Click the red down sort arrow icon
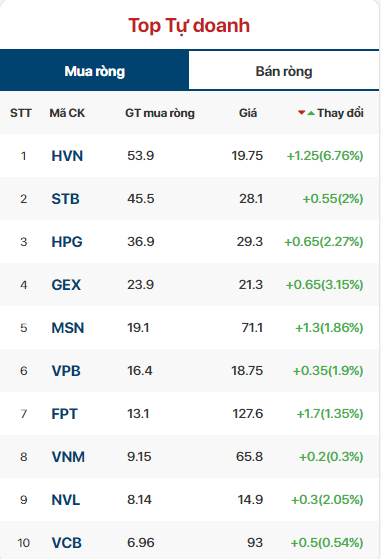The width and height of the screenshot is (381, 559). click(x=302, y=113)
